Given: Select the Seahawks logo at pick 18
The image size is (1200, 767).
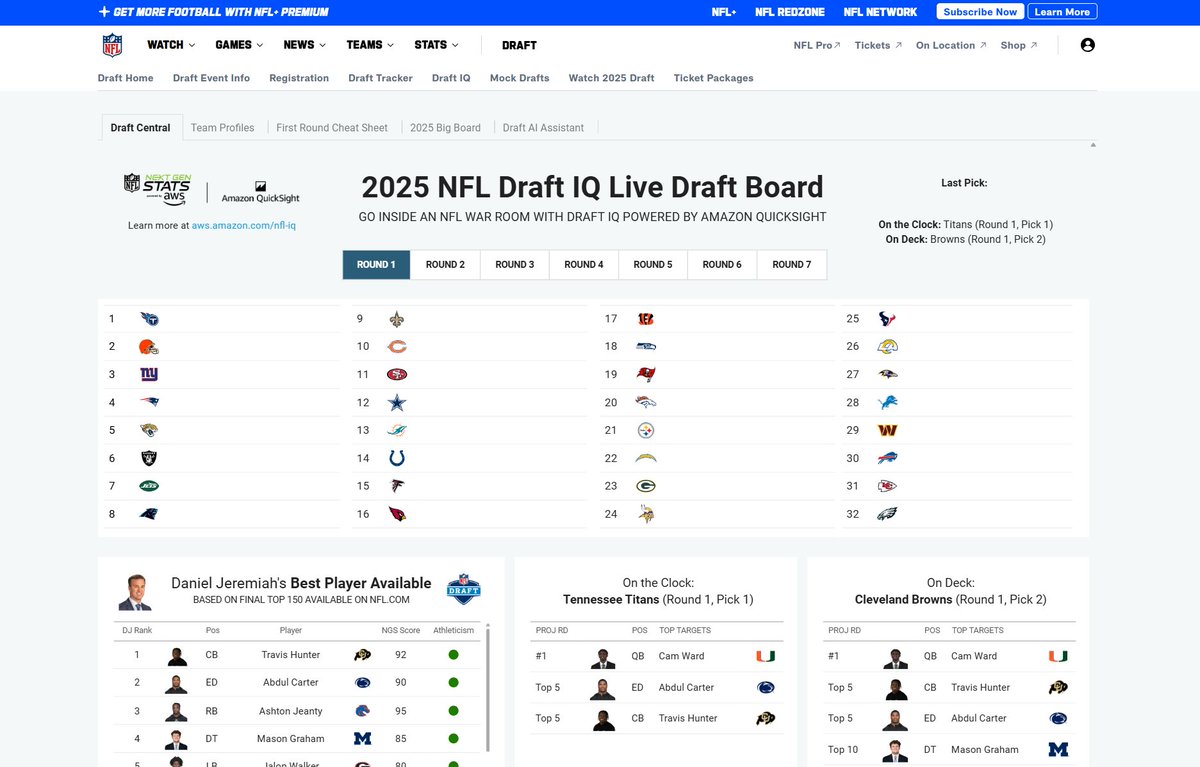Looking at the screenshot, I should coord(646,347).
